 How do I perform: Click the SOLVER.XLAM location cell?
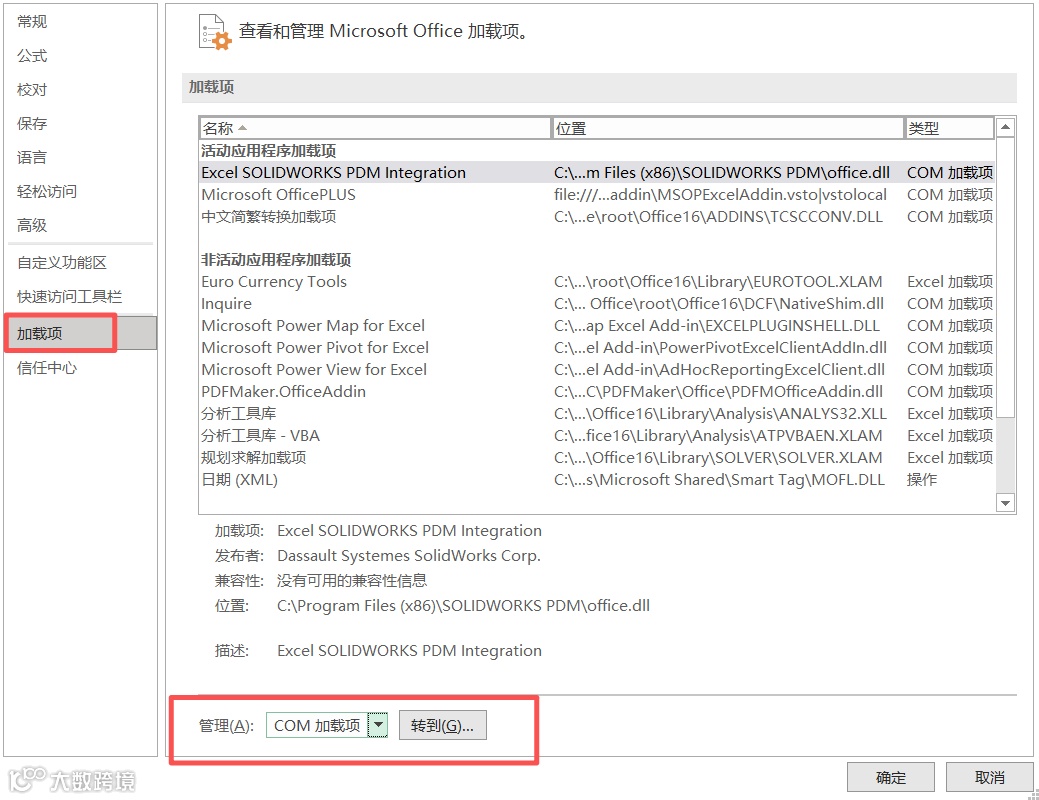click(x=718, y=457)
